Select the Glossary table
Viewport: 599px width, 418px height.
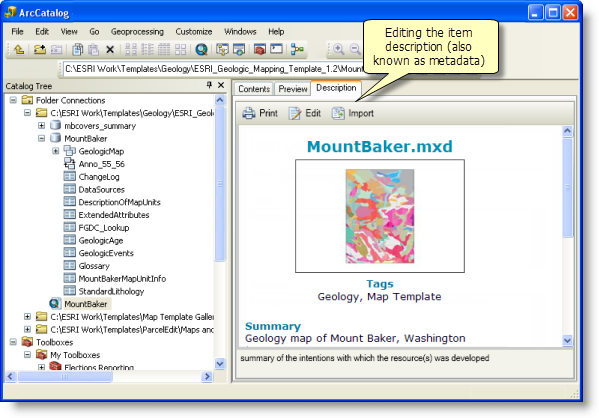pos(94,266)
